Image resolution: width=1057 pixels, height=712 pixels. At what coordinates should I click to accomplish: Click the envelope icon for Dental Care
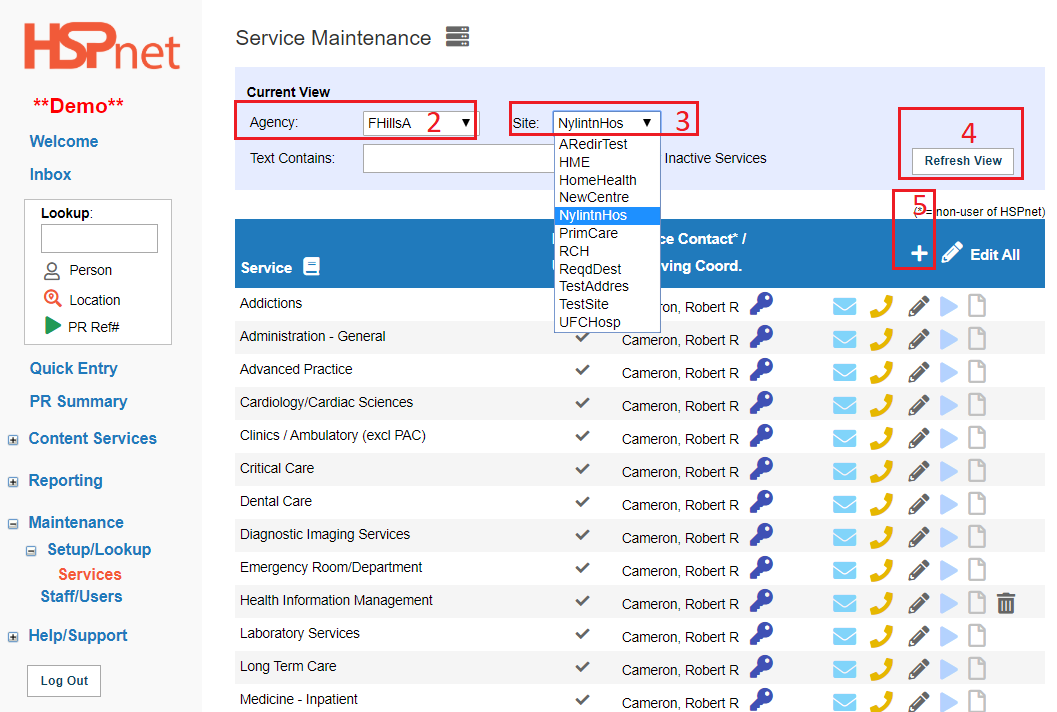tap(845, 504)
